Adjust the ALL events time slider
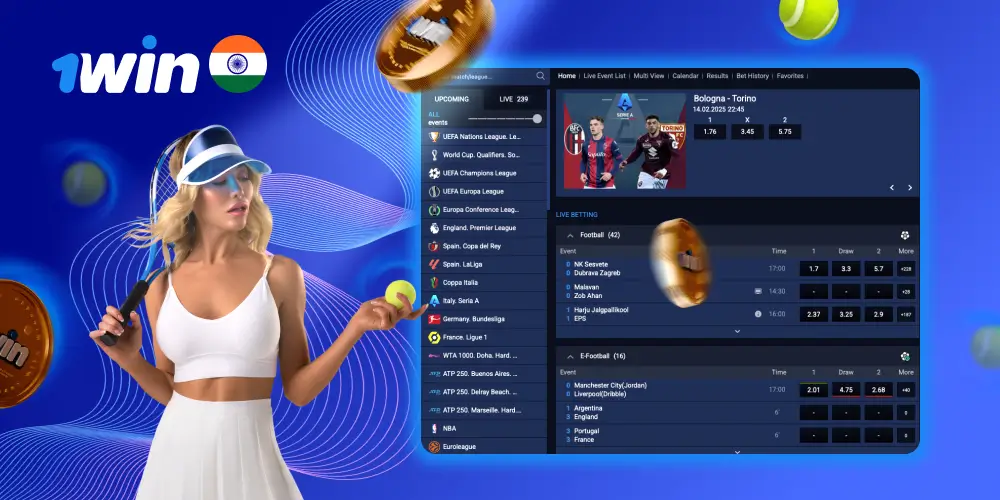The image size is (1000, 500). tap(537, 119)
